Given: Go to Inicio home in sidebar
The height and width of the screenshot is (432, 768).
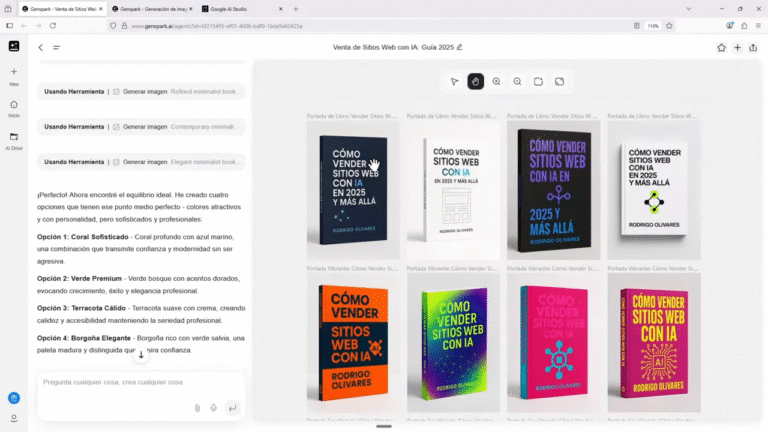Looking at the screenshot, I should 14,108.
